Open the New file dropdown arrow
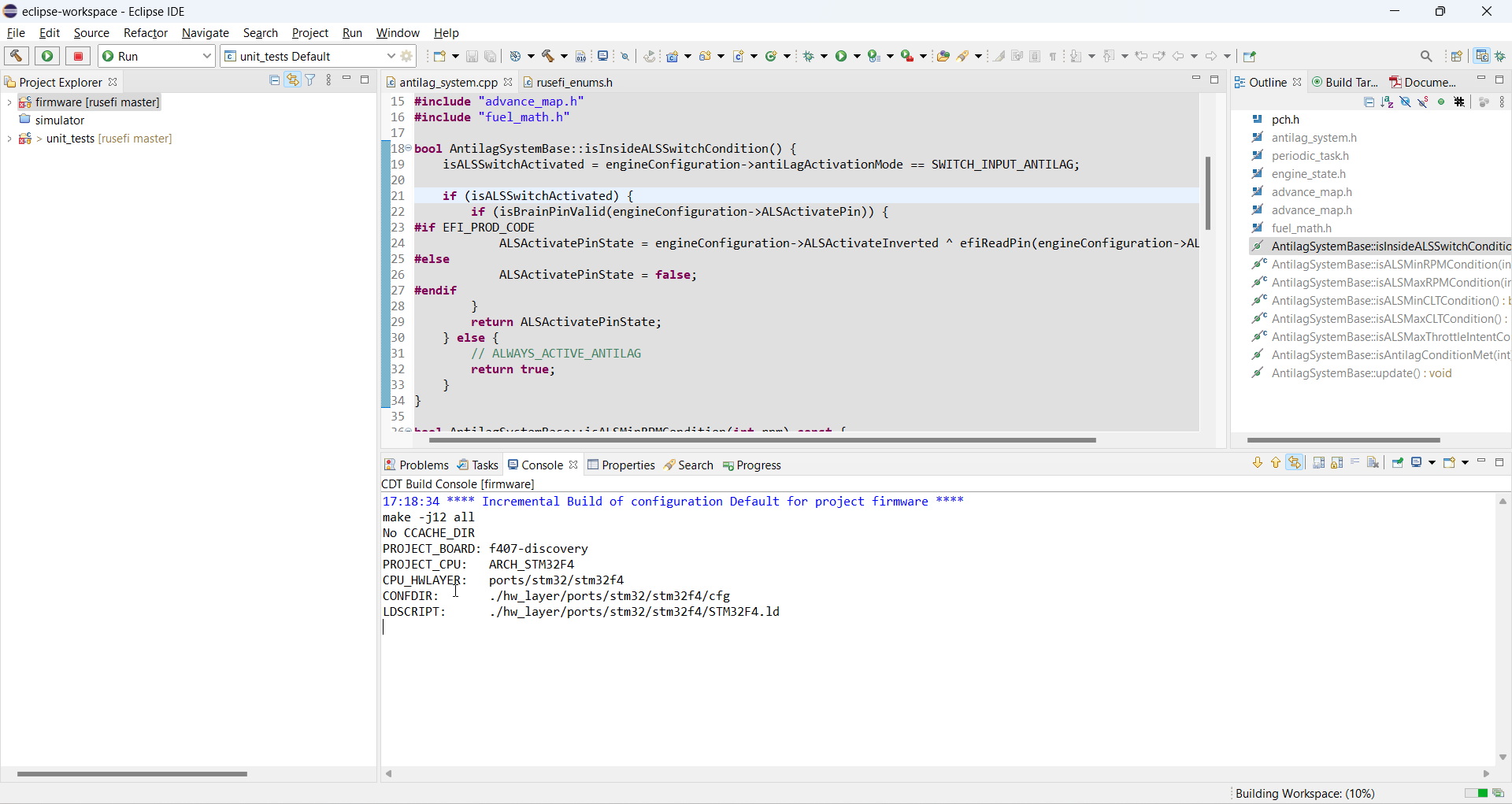 [x=455, y=56]
